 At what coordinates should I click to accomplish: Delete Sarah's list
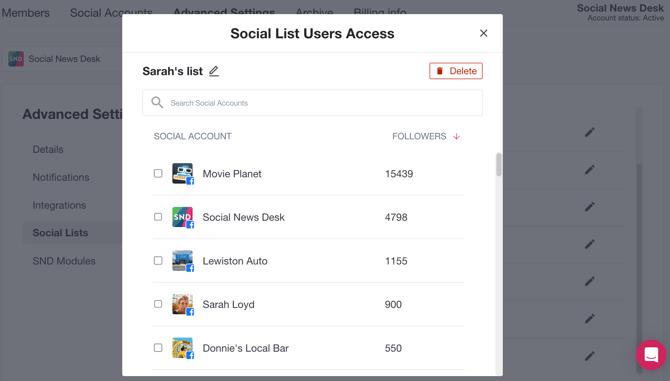point(456,71)
